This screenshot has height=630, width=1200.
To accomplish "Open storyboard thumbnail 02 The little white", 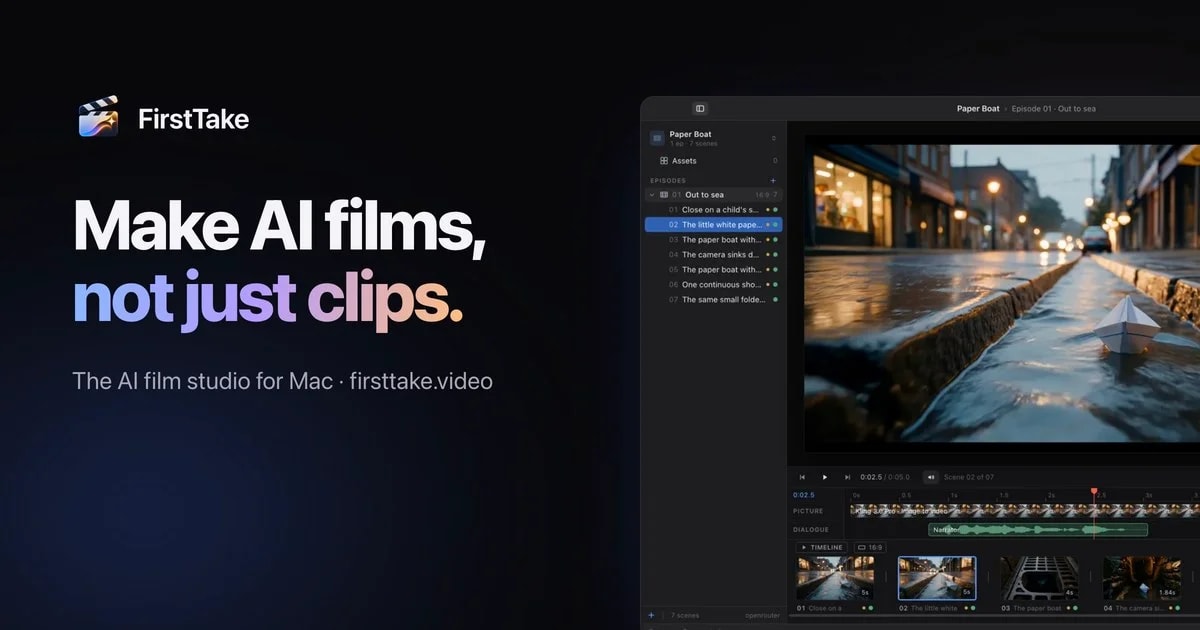I will (937, 578).
